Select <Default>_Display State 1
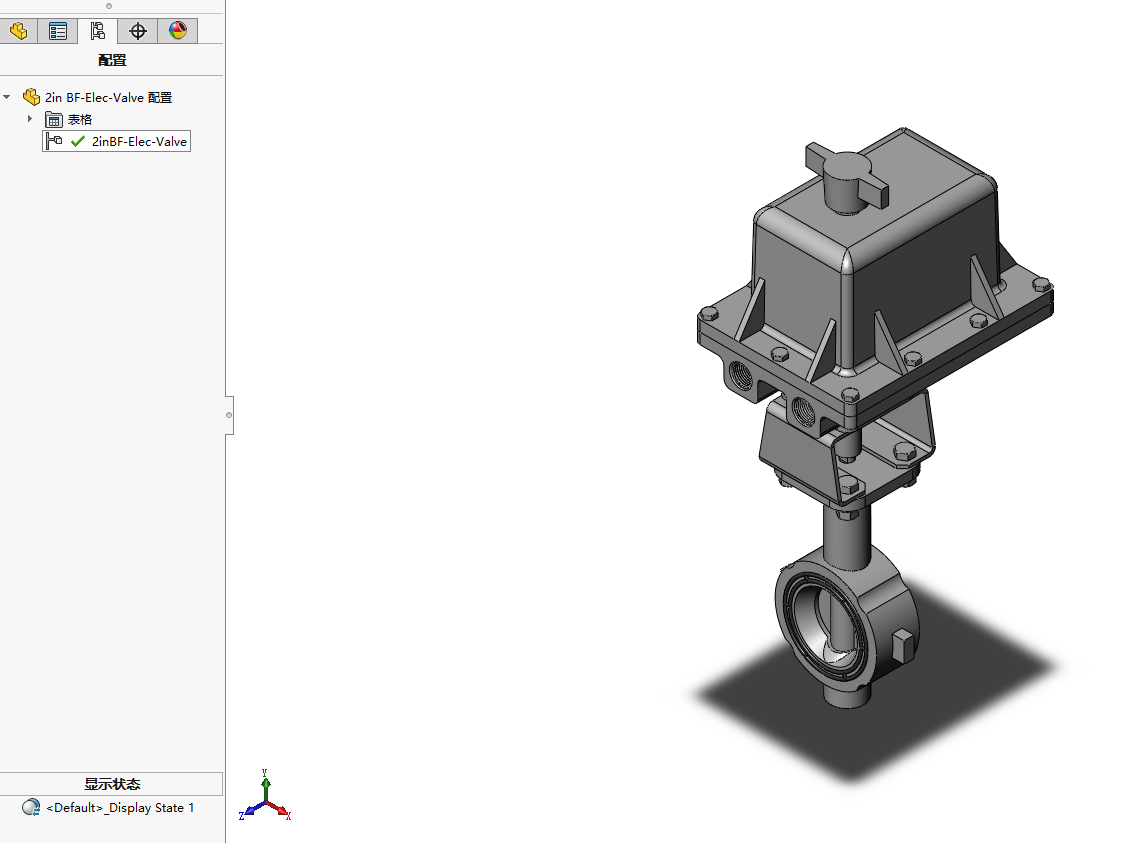Viewport: 1126px width, 843px height. (120, 808)
